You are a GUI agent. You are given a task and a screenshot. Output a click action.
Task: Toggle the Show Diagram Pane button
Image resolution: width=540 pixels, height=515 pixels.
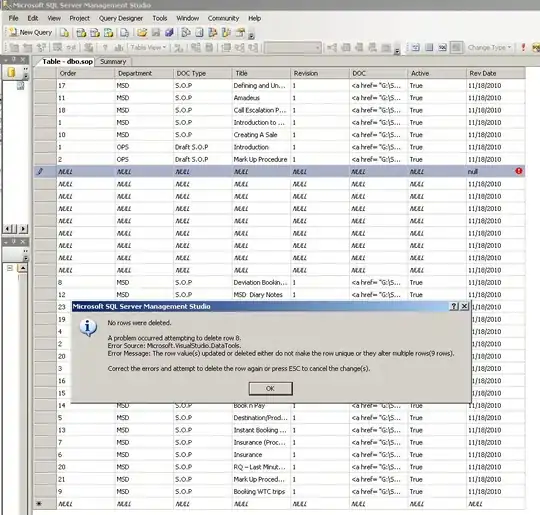416,47
